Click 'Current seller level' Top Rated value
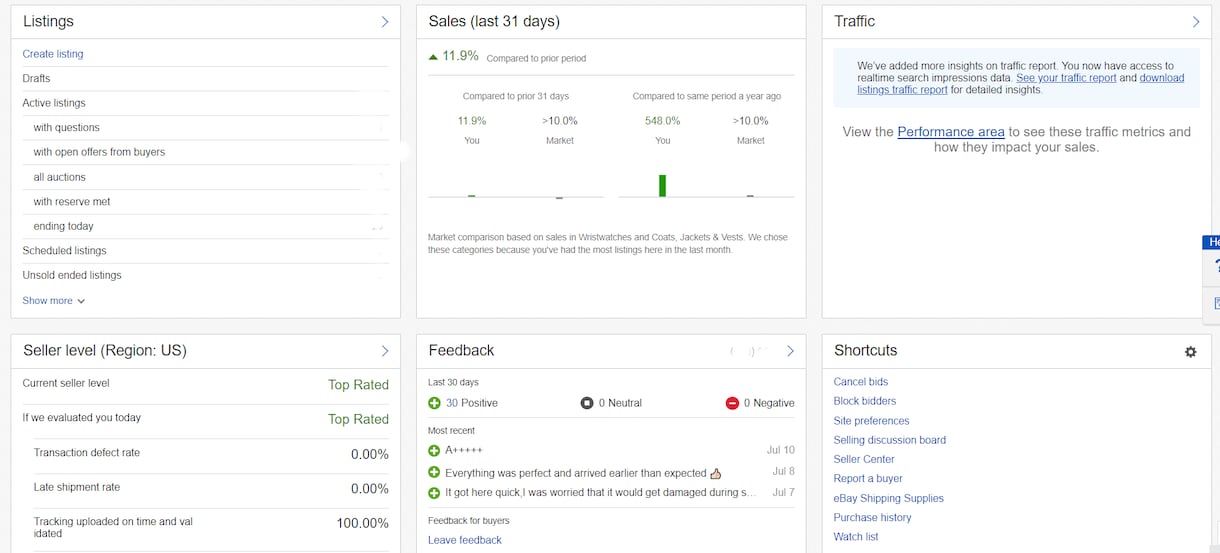Screen dimensions: 1220x553 (x=358, y=385)
